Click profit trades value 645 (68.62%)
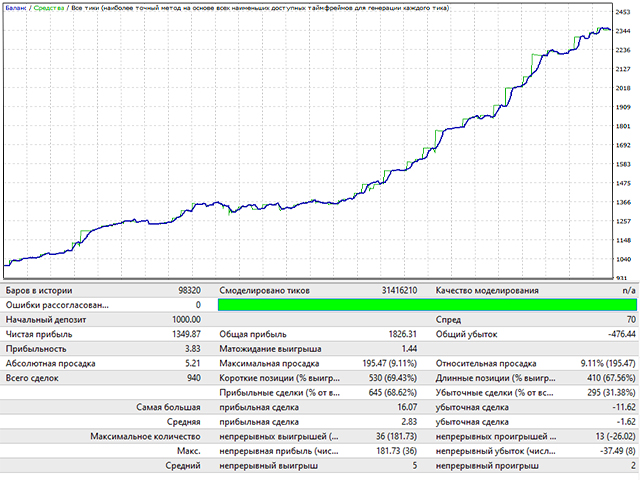 pos(393,393)
